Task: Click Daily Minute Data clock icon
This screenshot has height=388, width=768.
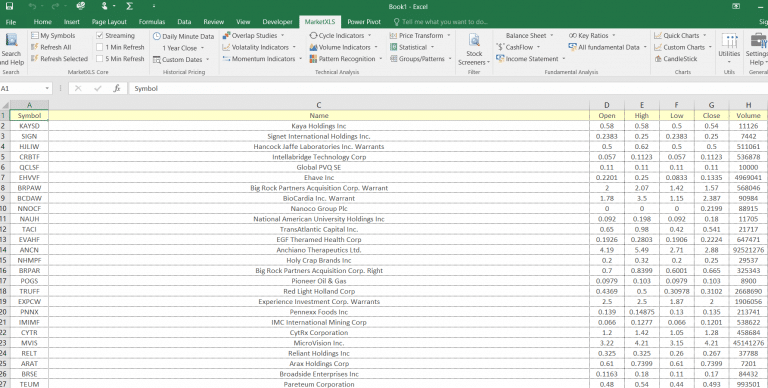Action: coord(157,36)
